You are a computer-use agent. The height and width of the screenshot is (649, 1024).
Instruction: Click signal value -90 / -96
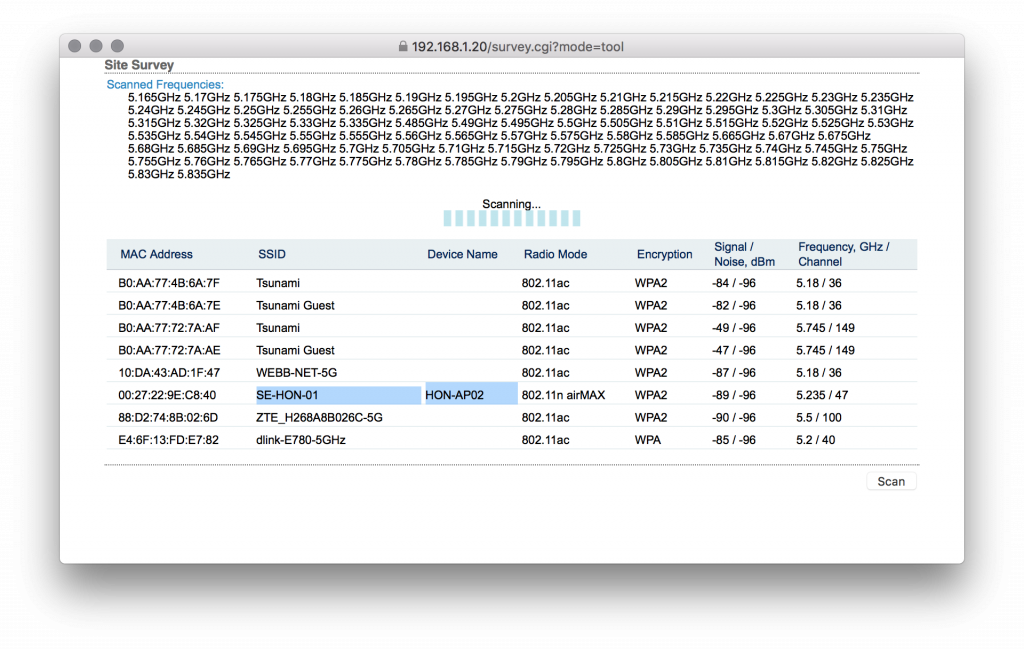(733, 417)
